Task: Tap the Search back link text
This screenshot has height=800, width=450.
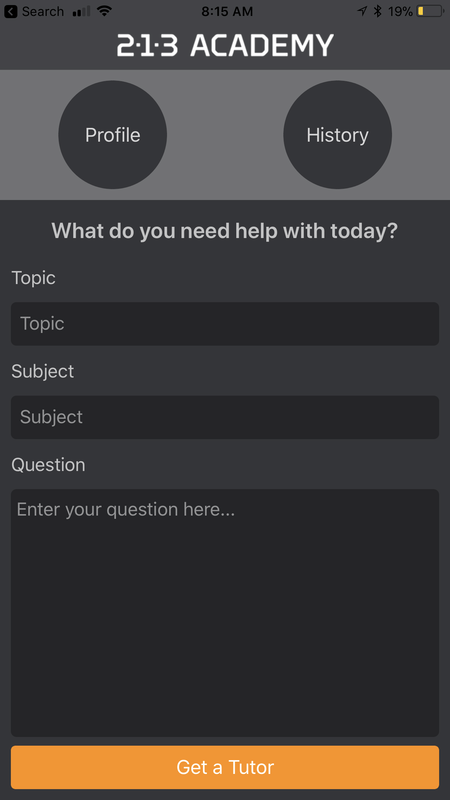Action: pos(43,11)
